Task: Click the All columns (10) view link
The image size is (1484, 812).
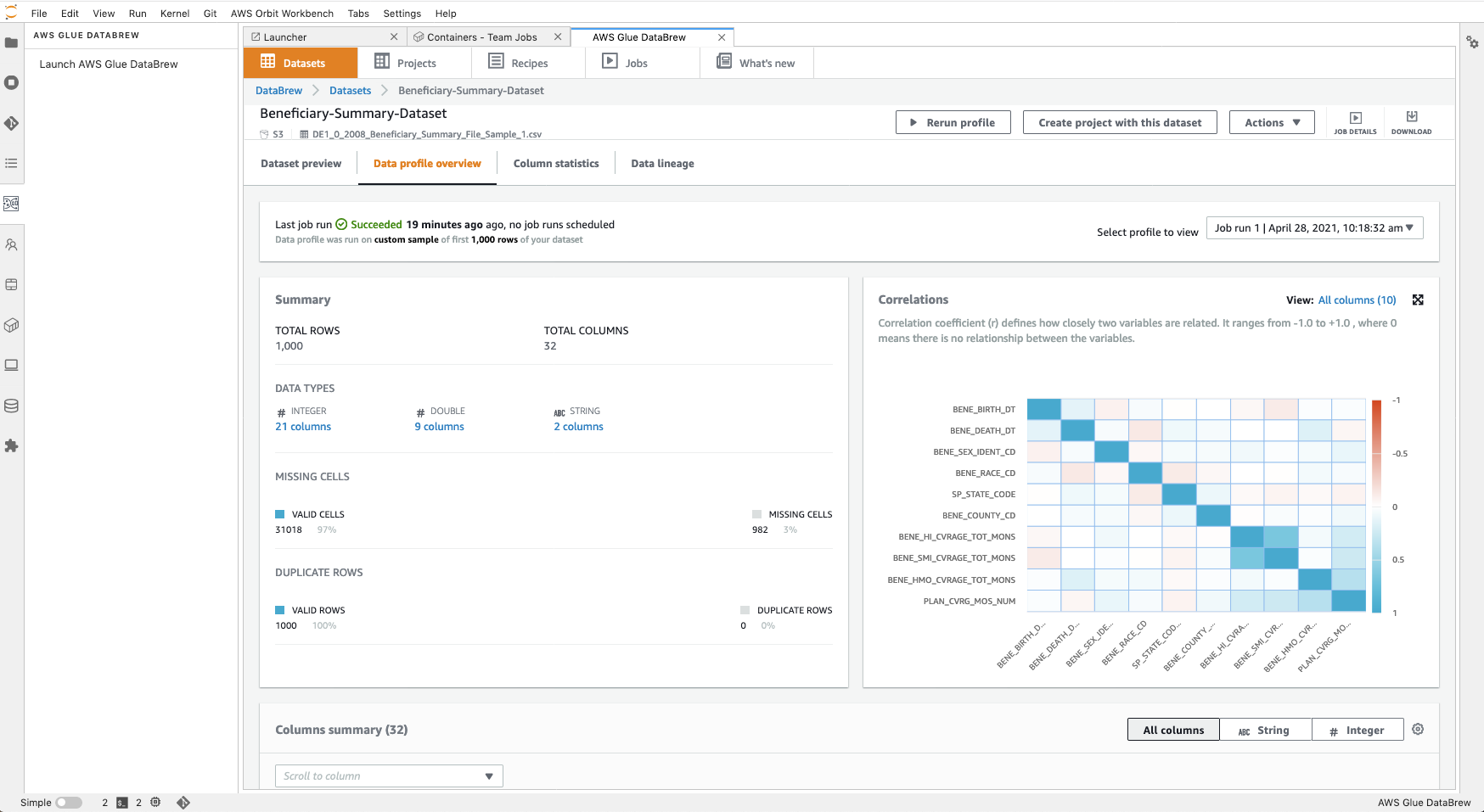Action: (1357, 300)
